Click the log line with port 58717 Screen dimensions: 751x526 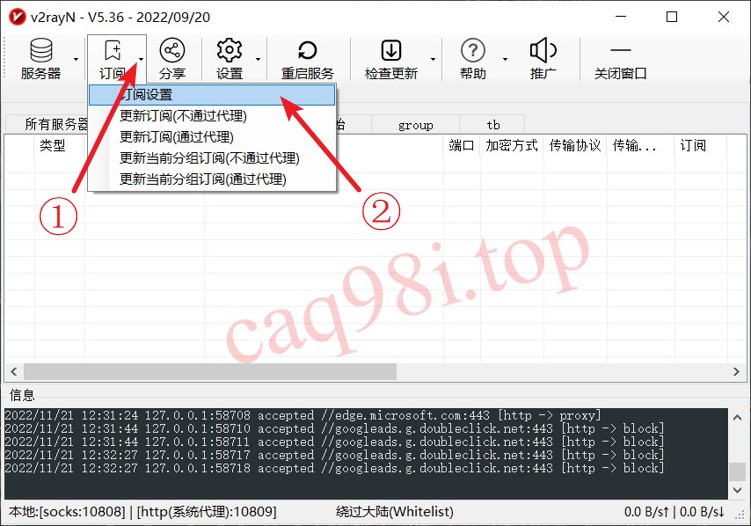coord(334,455)
